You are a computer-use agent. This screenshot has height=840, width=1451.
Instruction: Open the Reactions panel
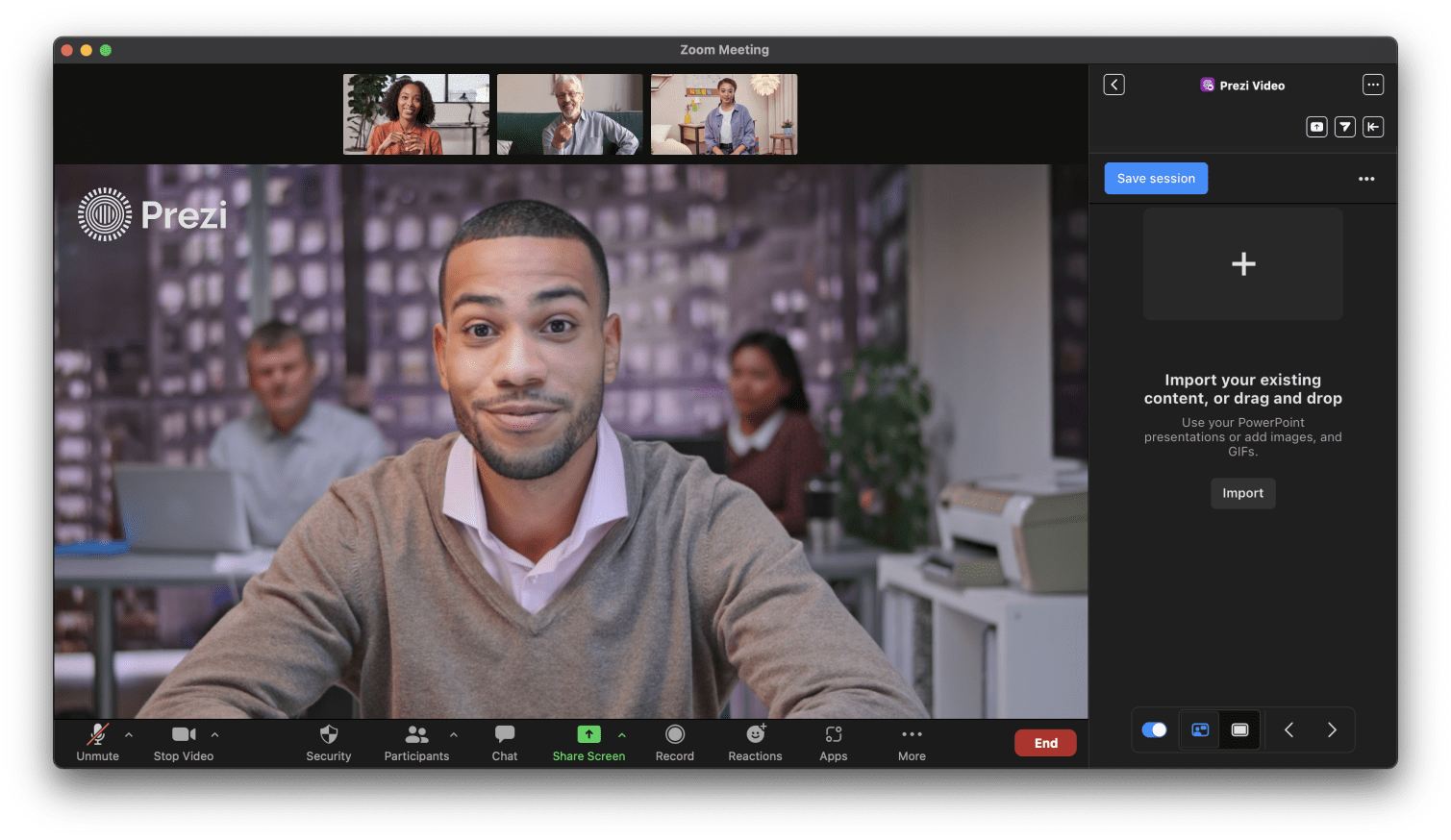coord(755,742)
